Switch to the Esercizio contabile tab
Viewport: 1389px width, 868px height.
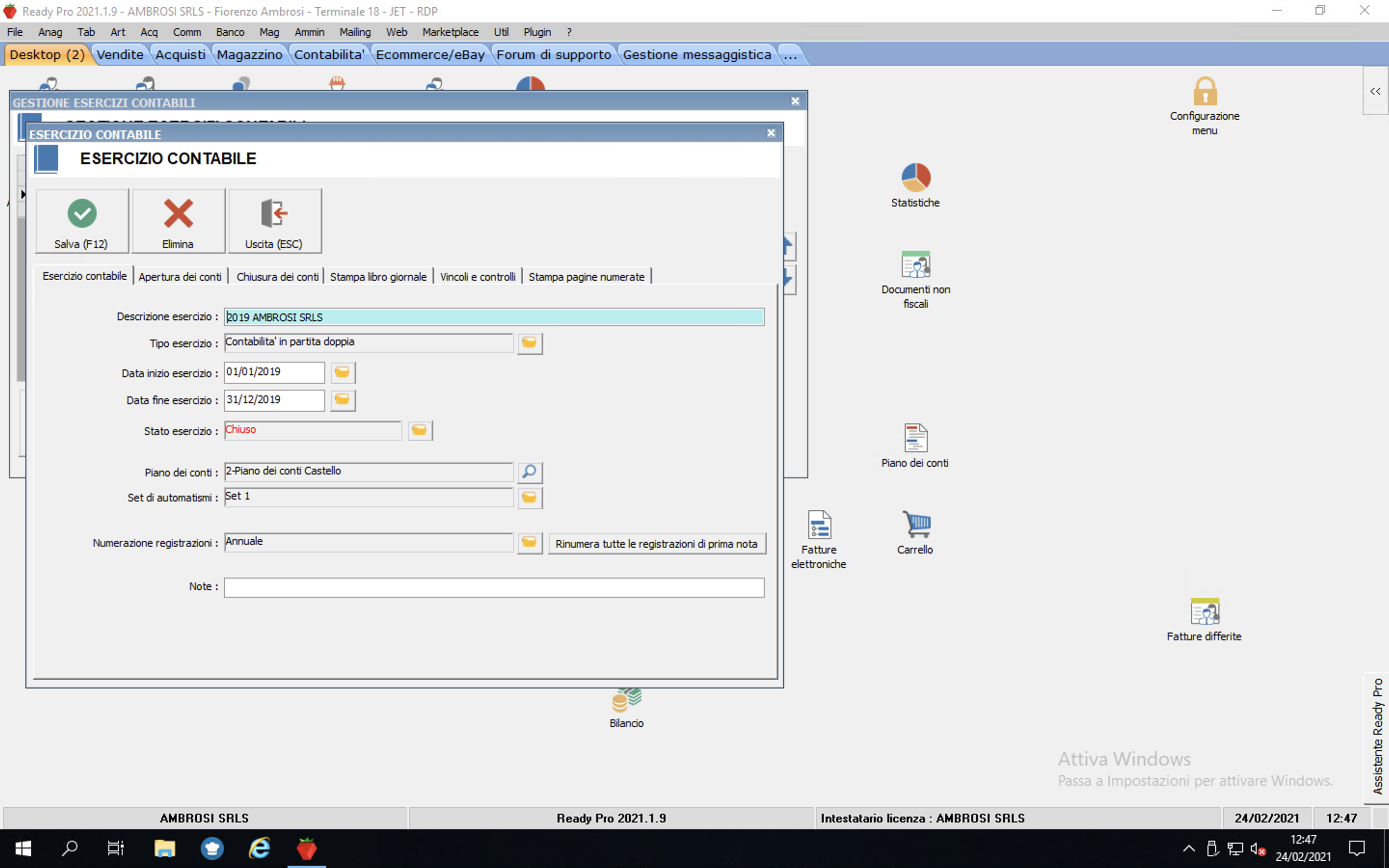84,276
